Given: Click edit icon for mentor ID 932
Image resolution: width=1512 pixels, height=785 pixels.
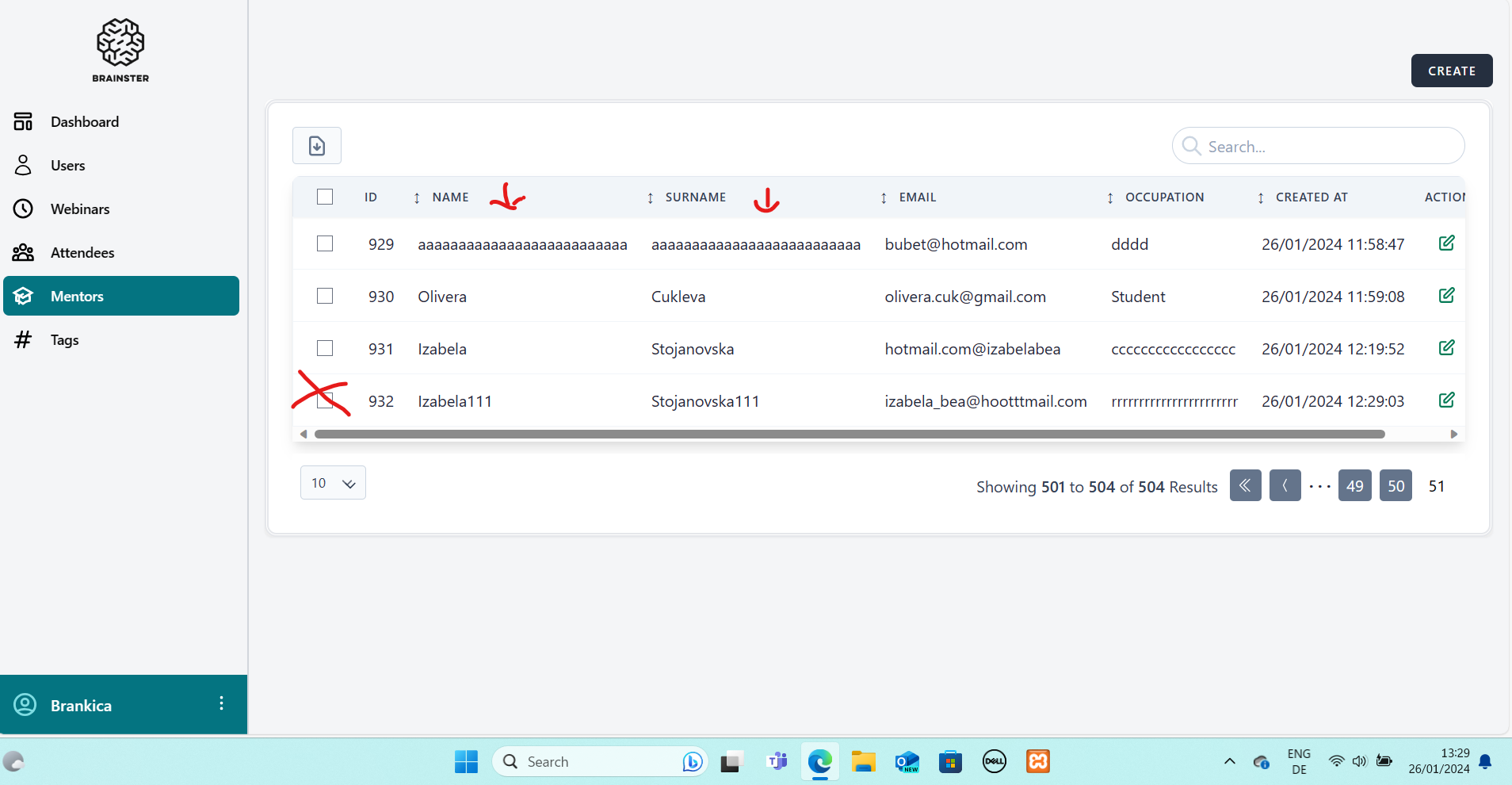Looking at the screenshot, I should point(1446,400).
